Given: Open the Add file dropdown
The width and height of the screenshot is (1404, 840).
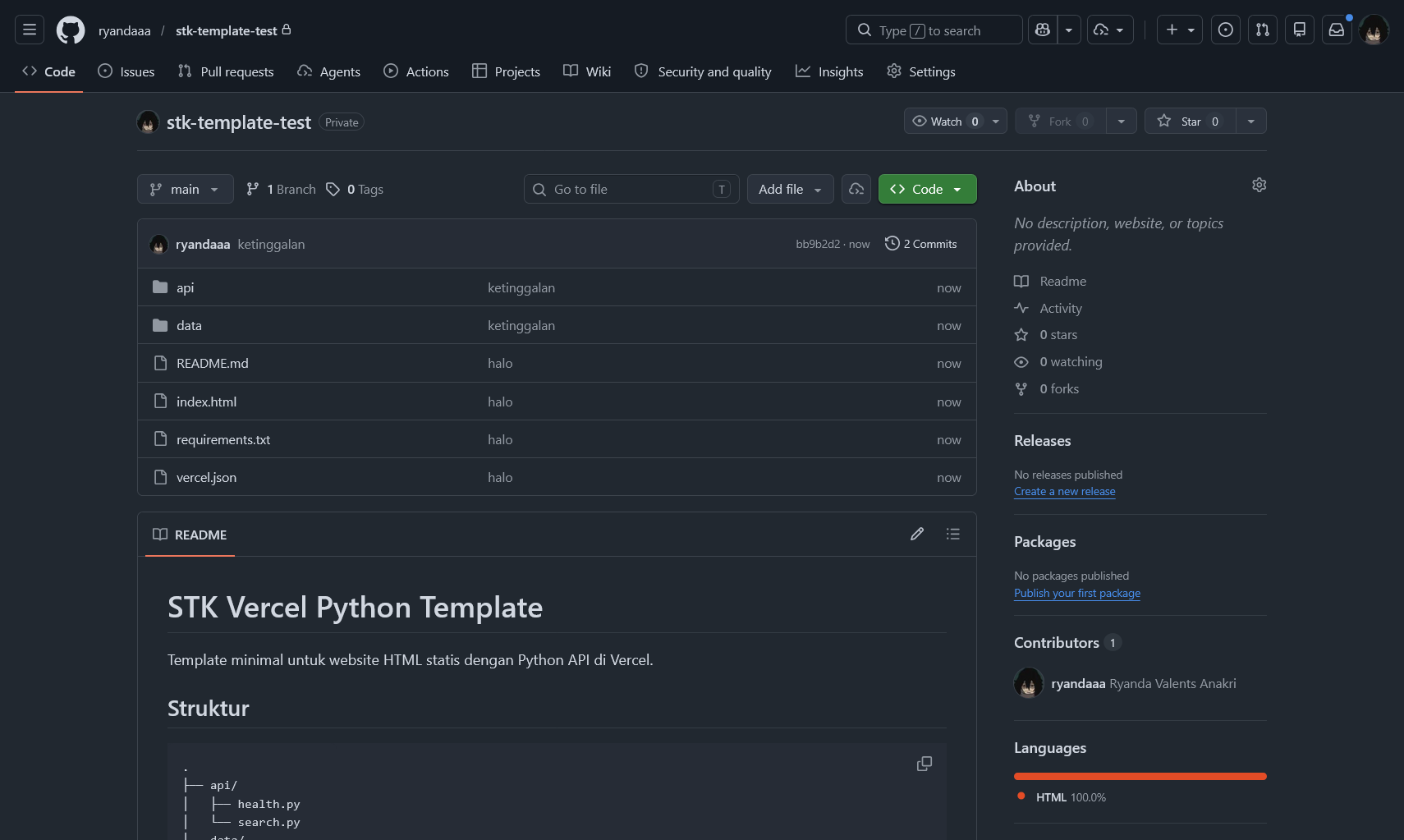Looking at the screenshot, I should tap(791, 189).
